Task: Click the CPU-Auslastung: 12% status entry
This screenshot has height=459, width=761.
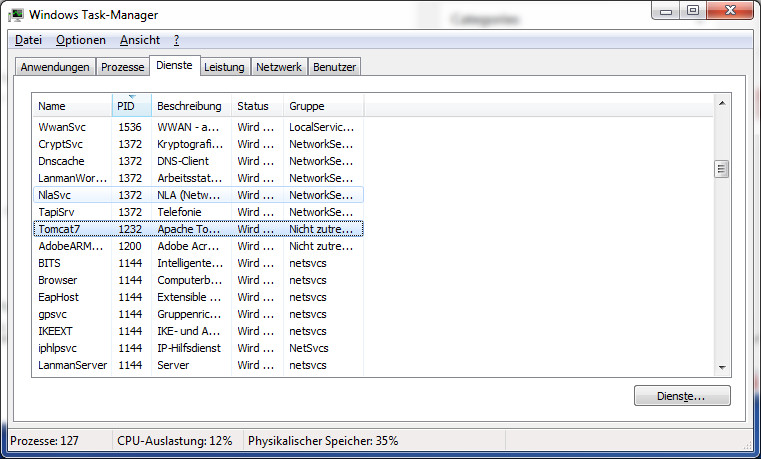Action: [x=175, y=441]
